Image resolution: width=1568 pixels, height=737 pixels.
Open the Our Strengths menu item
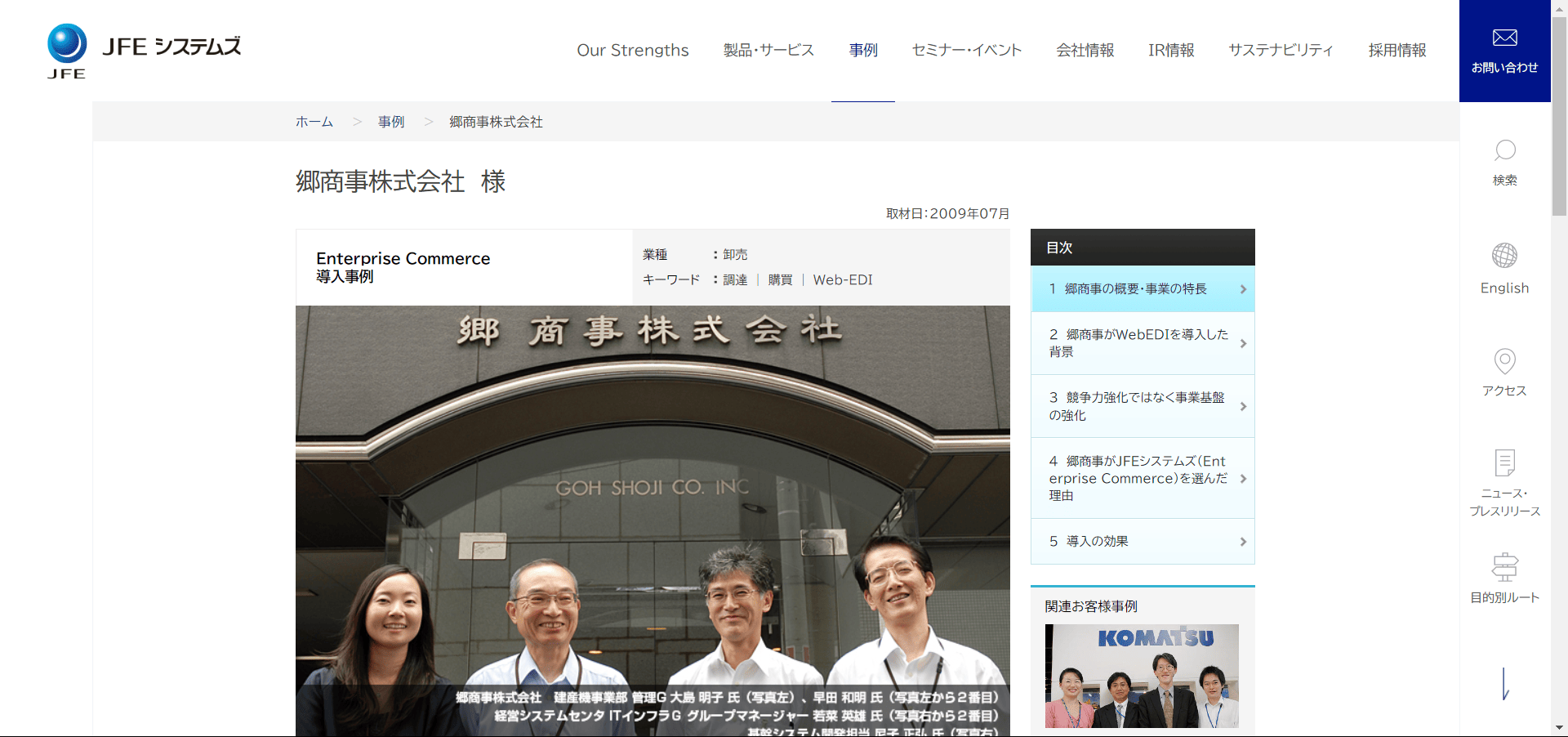pos(633,50)
